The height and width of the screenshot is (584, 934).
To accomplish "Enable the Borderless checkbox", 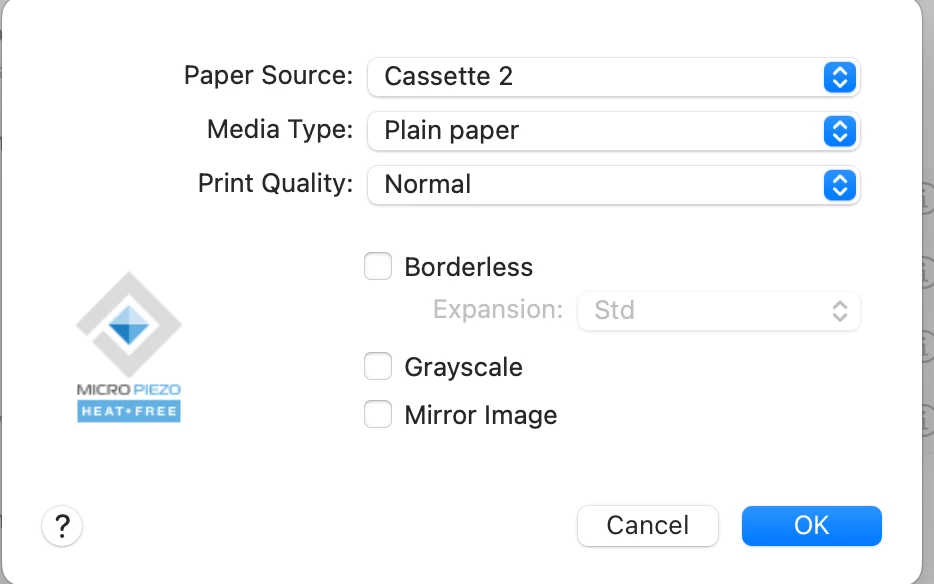I will [378, 267].
